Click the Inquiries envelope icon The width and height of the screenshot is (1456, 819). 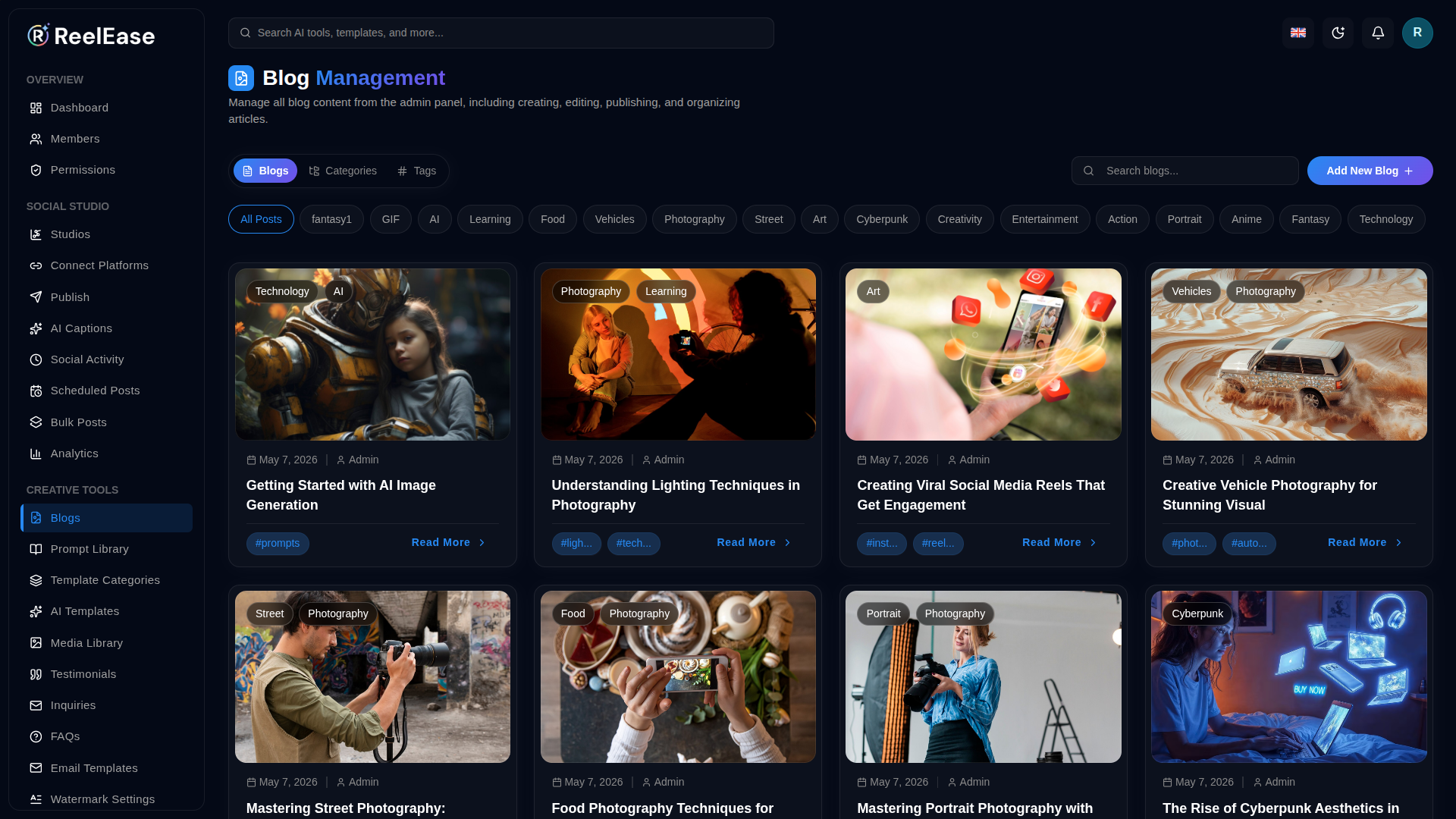pyautogui.click(x=36, y=705)
